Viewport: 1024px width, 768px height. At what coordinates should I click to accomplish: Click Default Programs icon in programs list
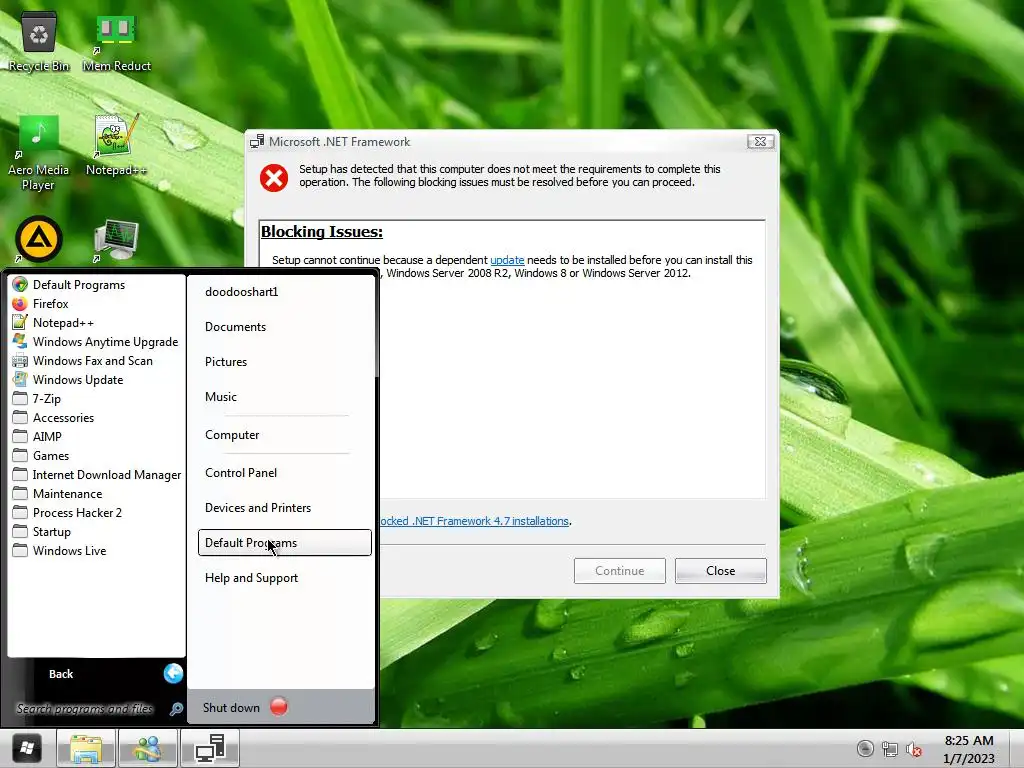pyautogui.click(x=20, y=285)
